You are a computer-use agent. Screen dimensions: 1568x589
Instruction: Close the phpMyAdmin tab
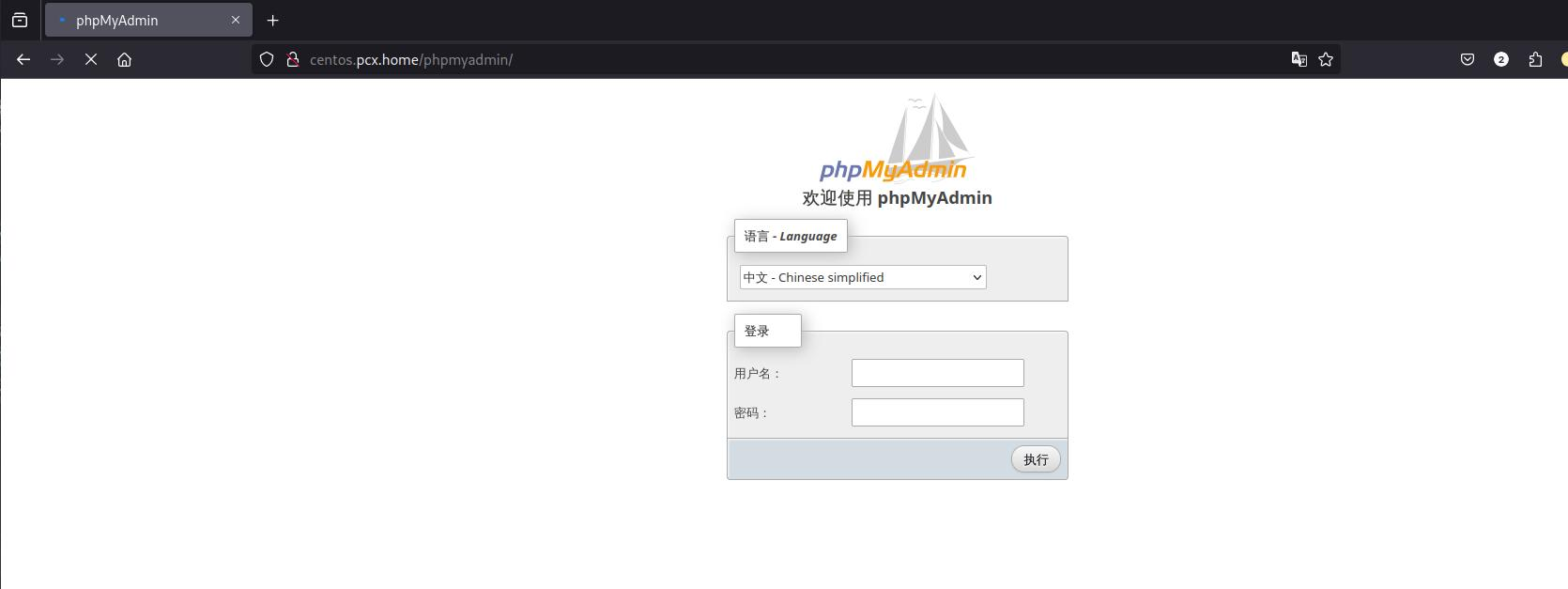tap(236, 20)
